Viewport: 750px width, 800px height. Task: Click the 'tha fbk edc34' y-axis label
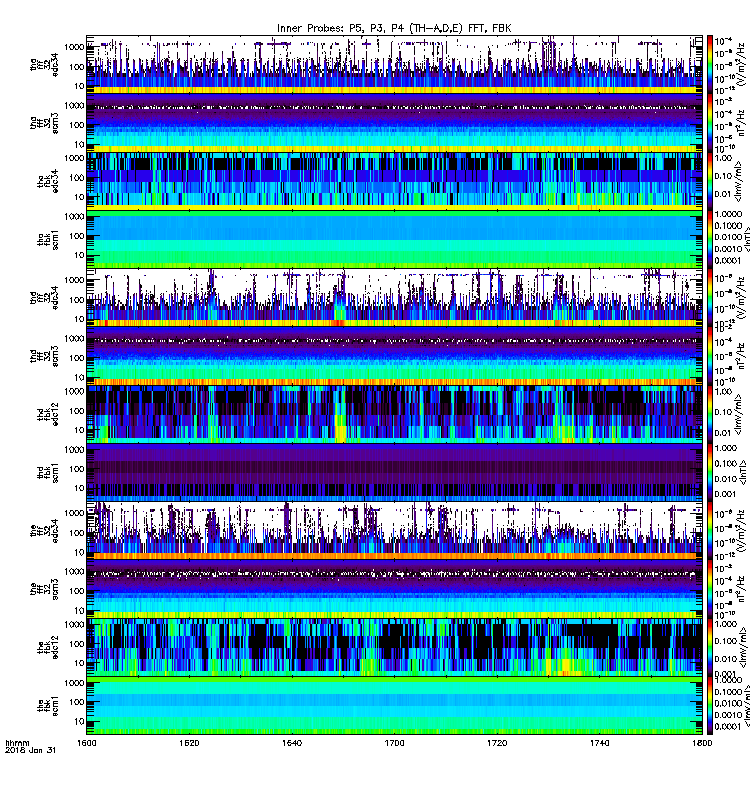tap(48, 181)
